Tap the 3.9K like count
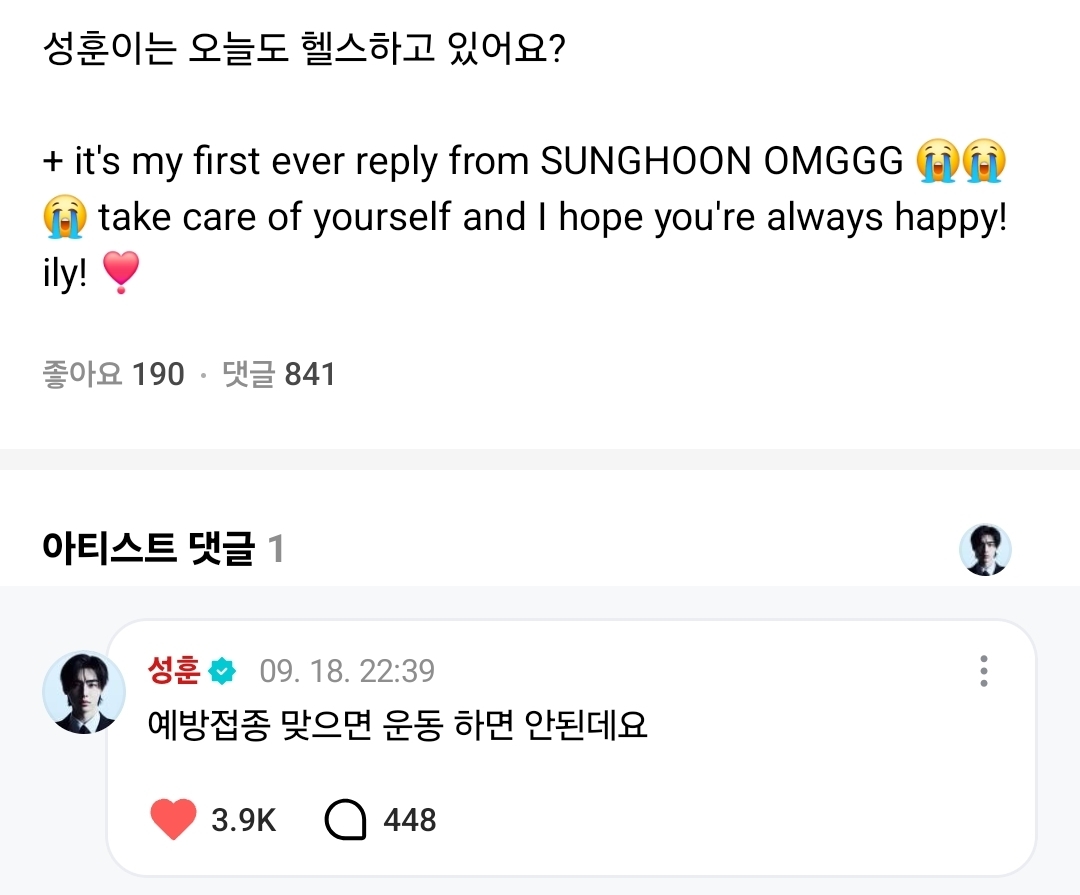The width and height of the screenshot is (1080, 895). [243, 821]
